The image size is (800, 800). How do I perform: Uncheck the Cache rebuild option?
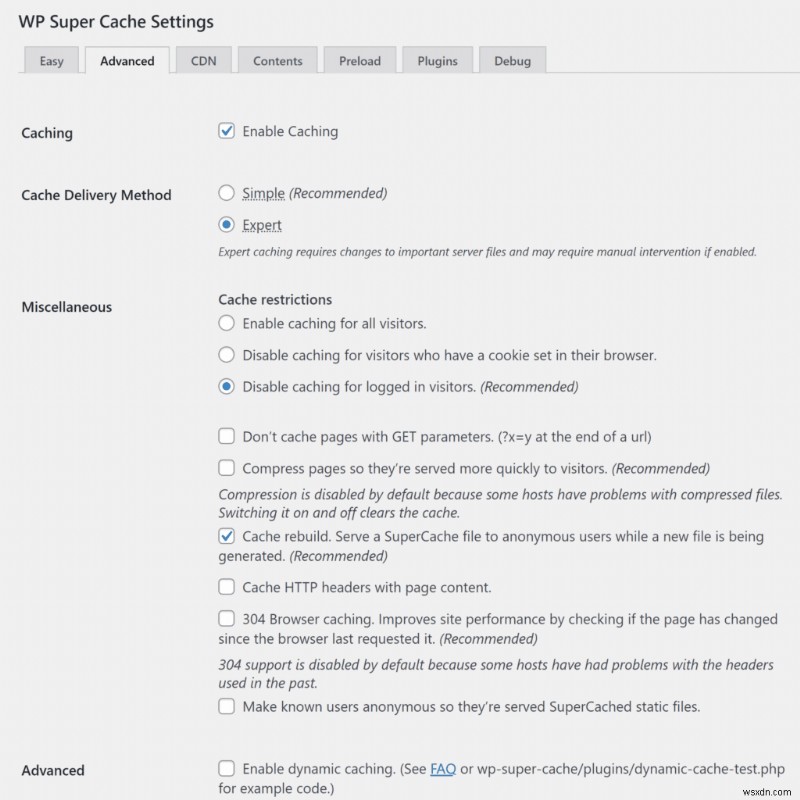click(225, 536)
